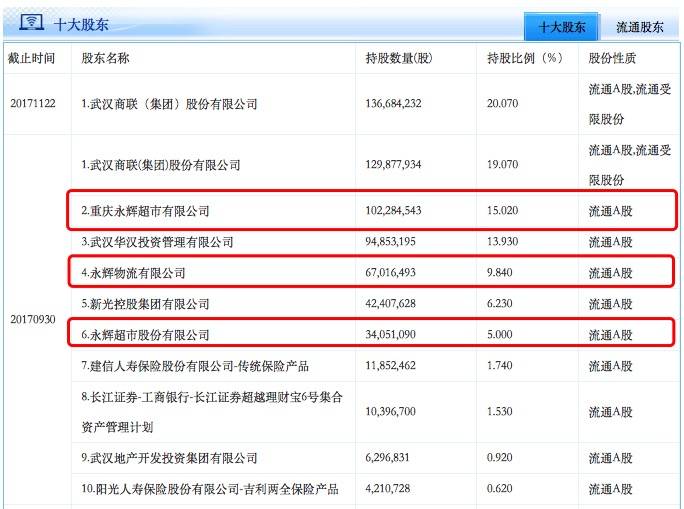Click shareholder 2.重庆永辉超市有限公司
684x509 pixels.
click(145, 211)
